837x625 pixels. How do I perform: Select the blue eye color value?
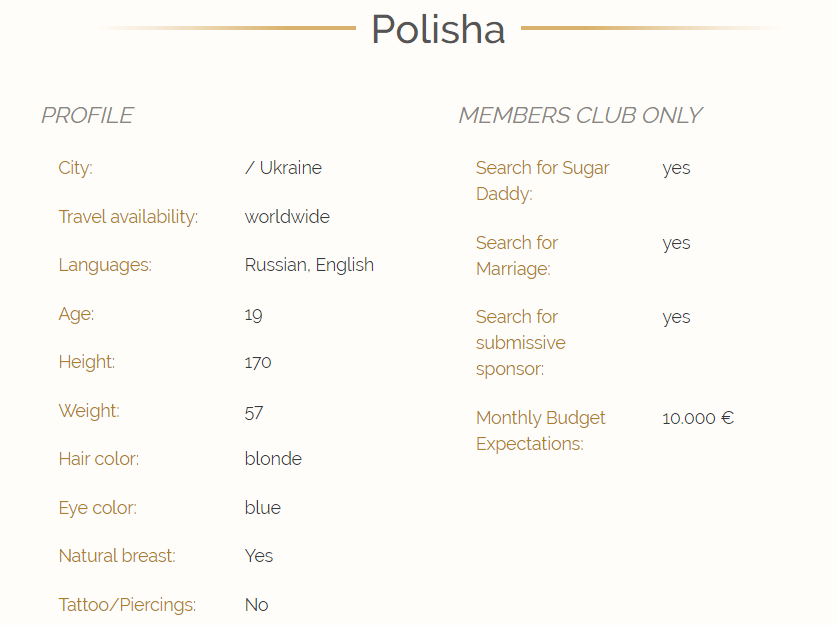[x=263, y=508]
